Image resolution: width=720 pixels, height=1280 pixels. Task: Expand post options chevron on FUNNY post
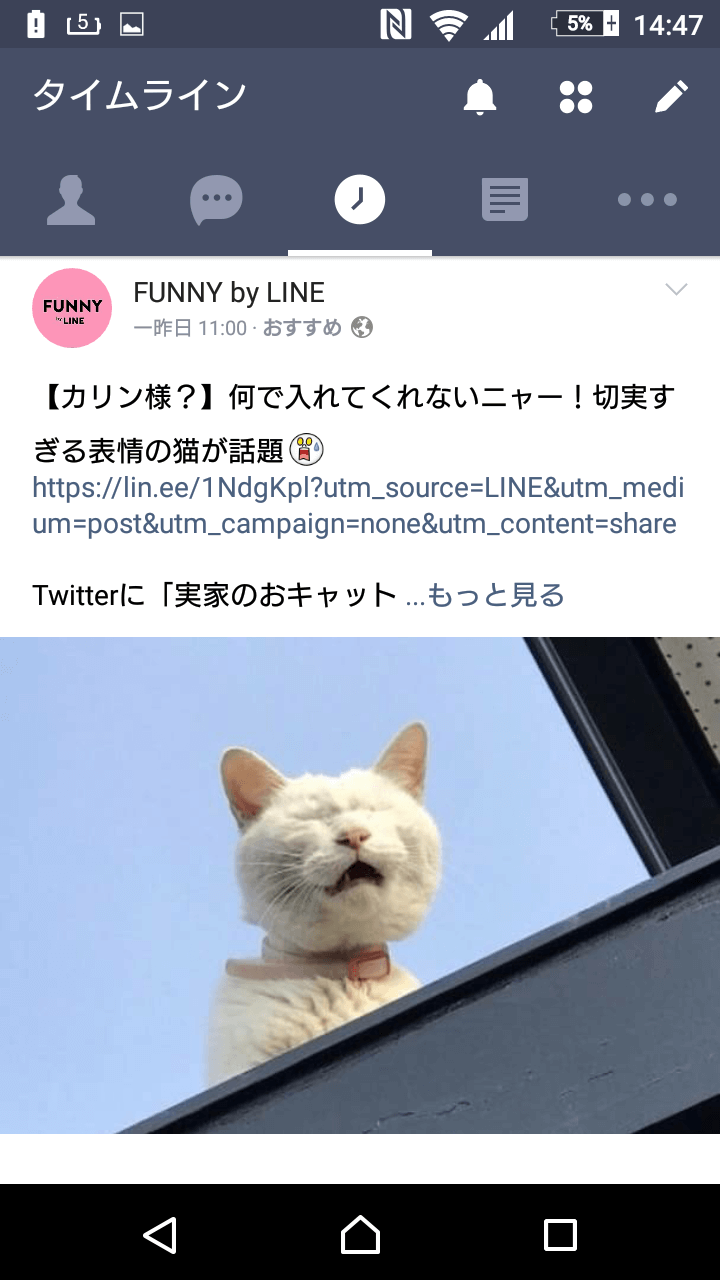tap(677, 290)
